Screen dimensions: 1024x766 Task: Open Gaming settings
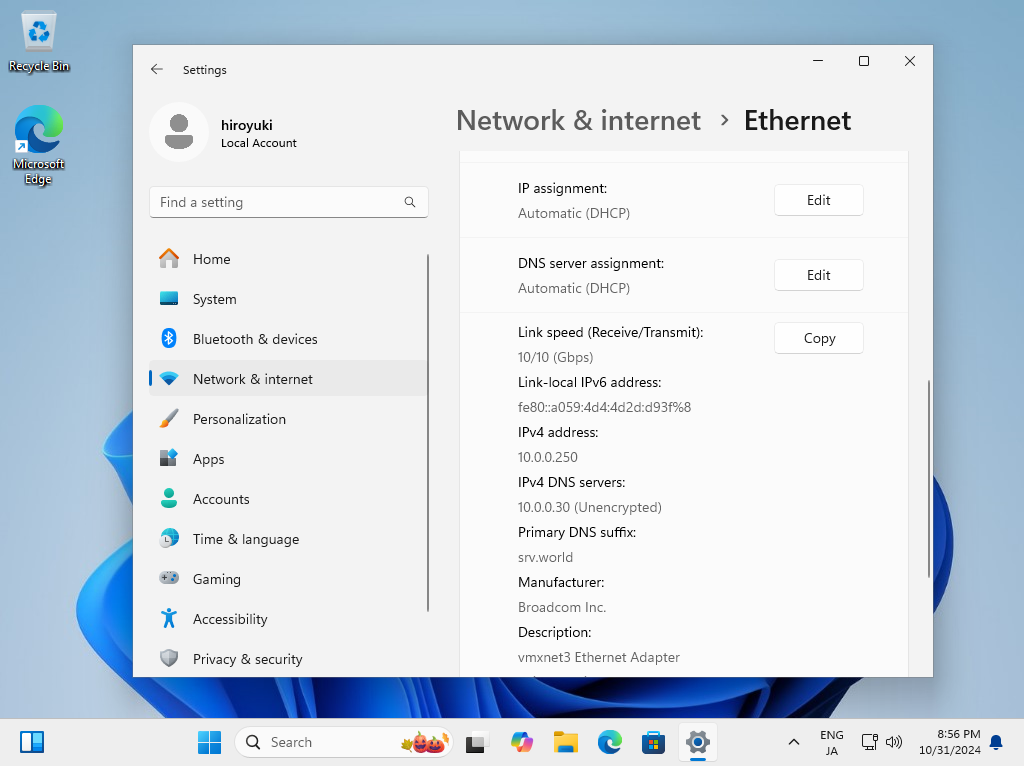point(216,579)
